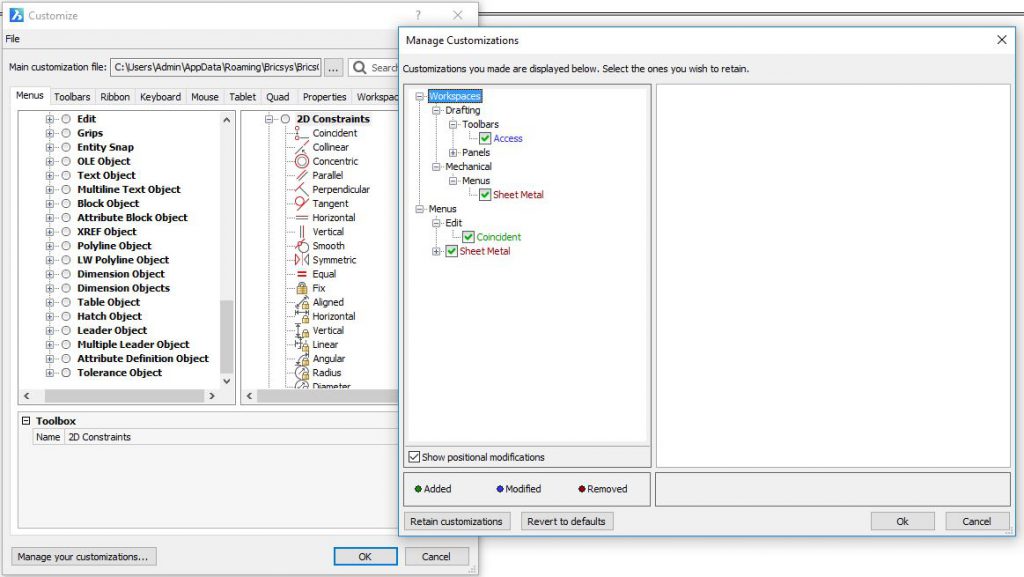The image size is (1024, 577).
Task: Click the Name value field 2D Constraints
Action: point(232,437)
